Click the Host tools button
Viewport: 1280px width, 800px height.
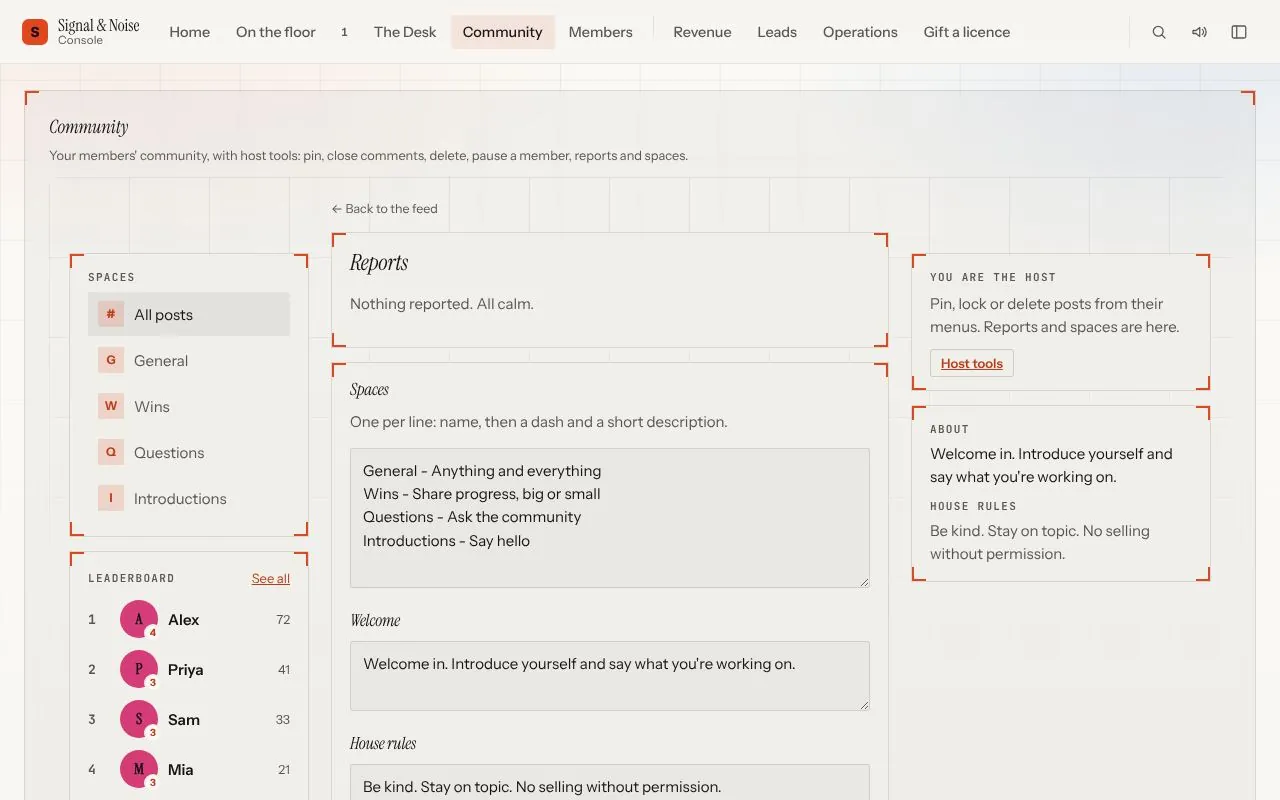point(972,363)
